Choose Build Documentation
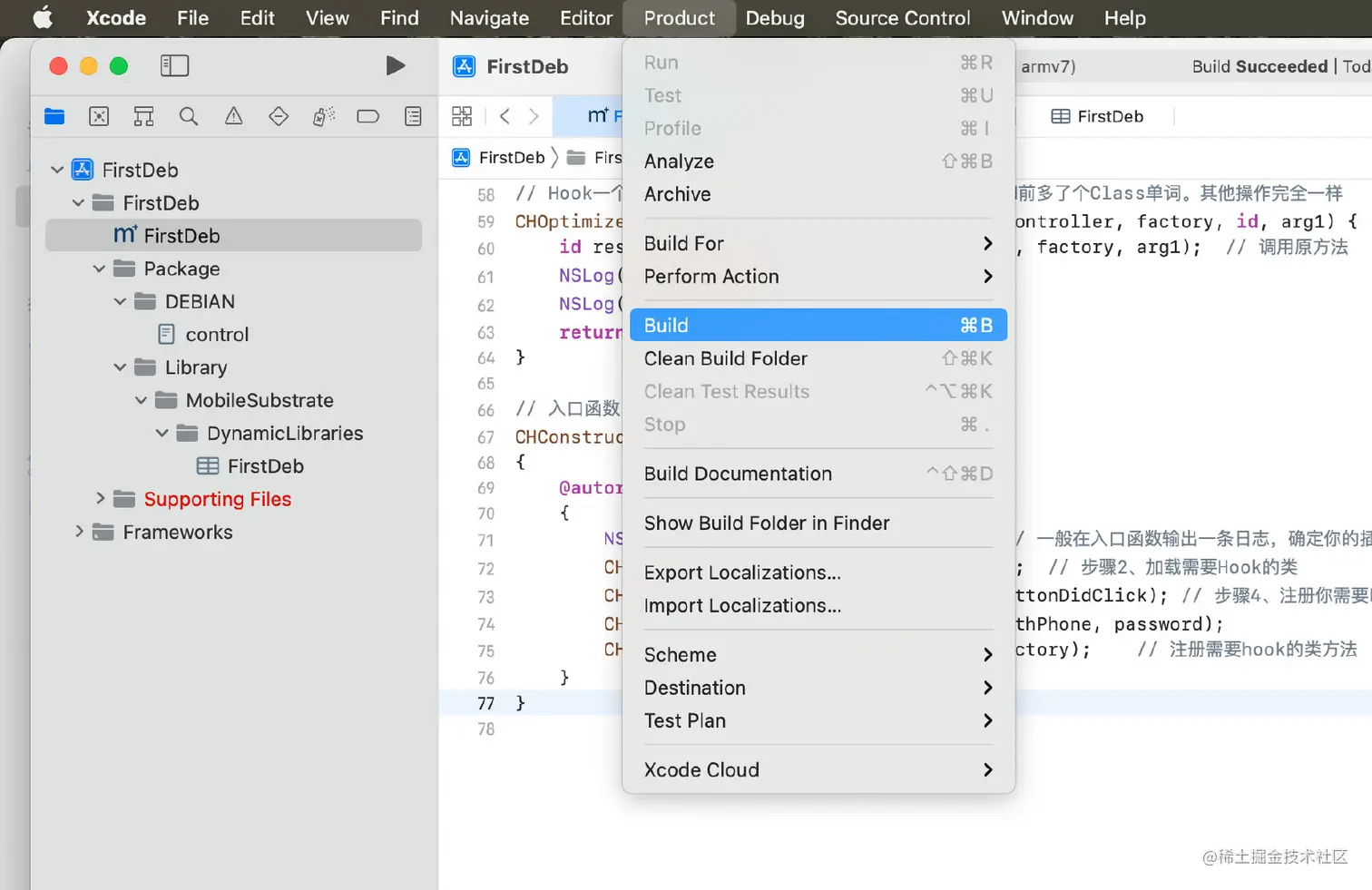1372x890 pixels. [x=818, y=474]
